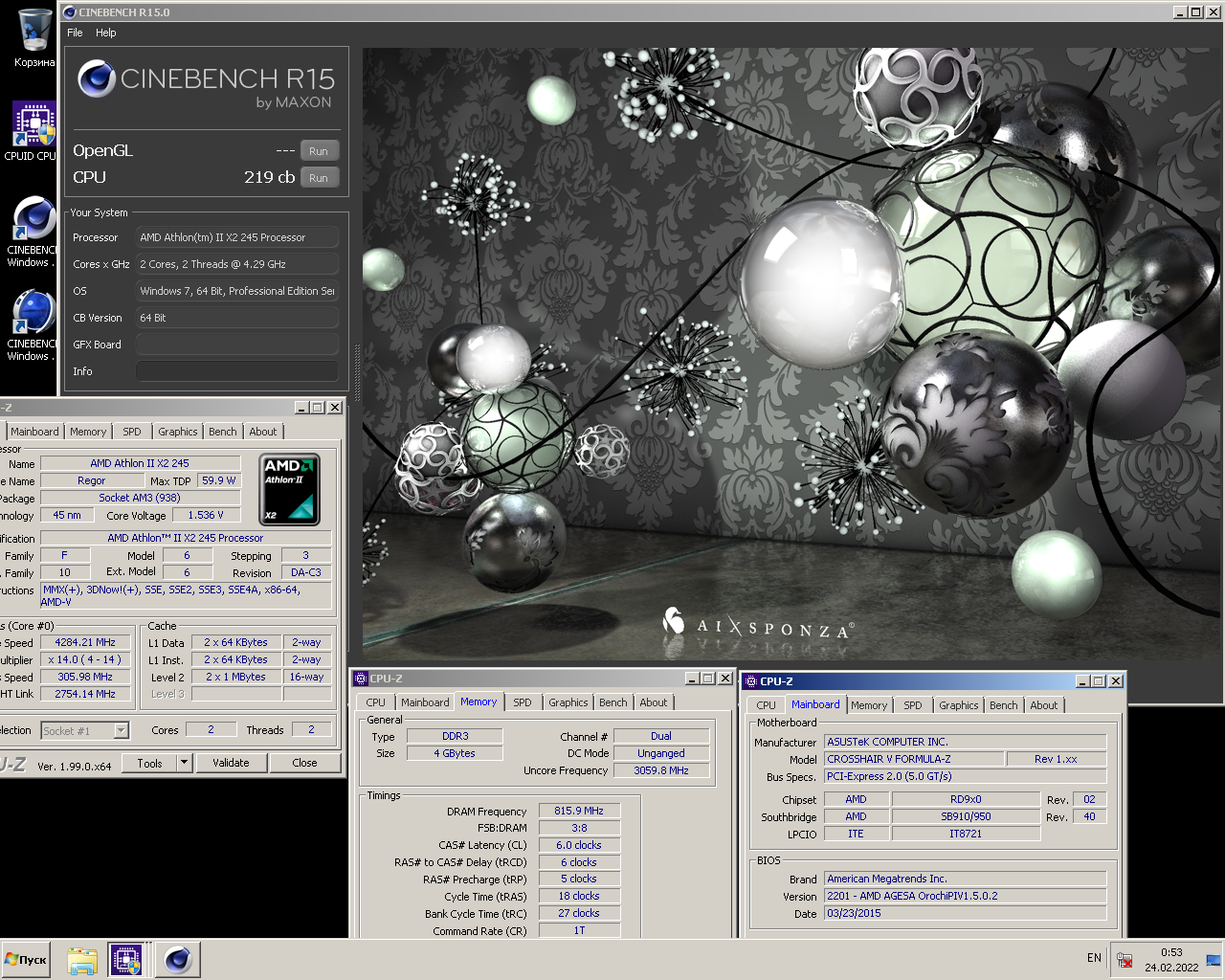Image resolution: width=1225 pixels, height=980 pixels.
Task: Click the Close button in CPU-Z
Action: (304, 763)
